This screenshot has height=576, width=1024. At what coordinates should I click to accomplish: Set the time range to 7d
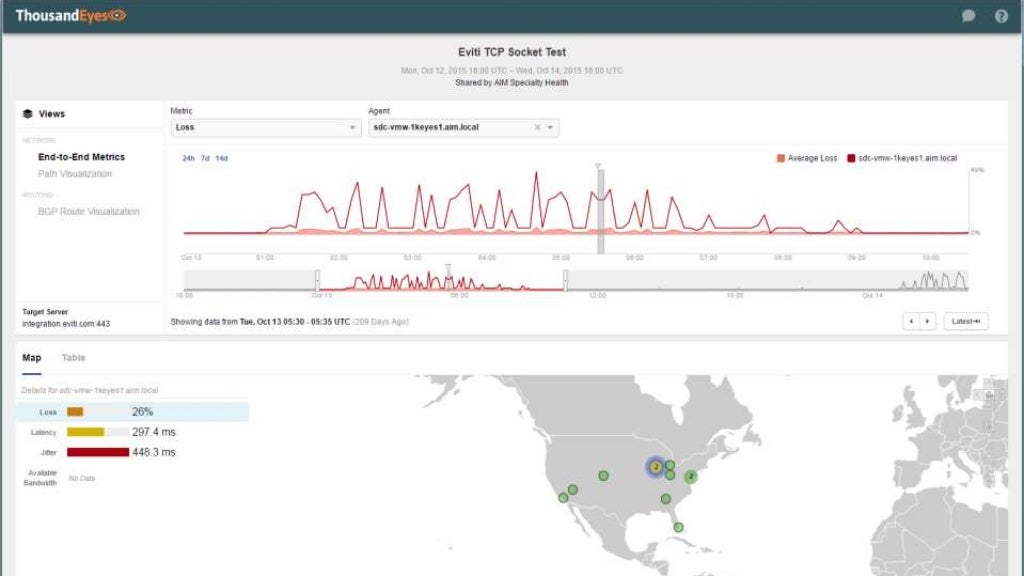[205, 158]
